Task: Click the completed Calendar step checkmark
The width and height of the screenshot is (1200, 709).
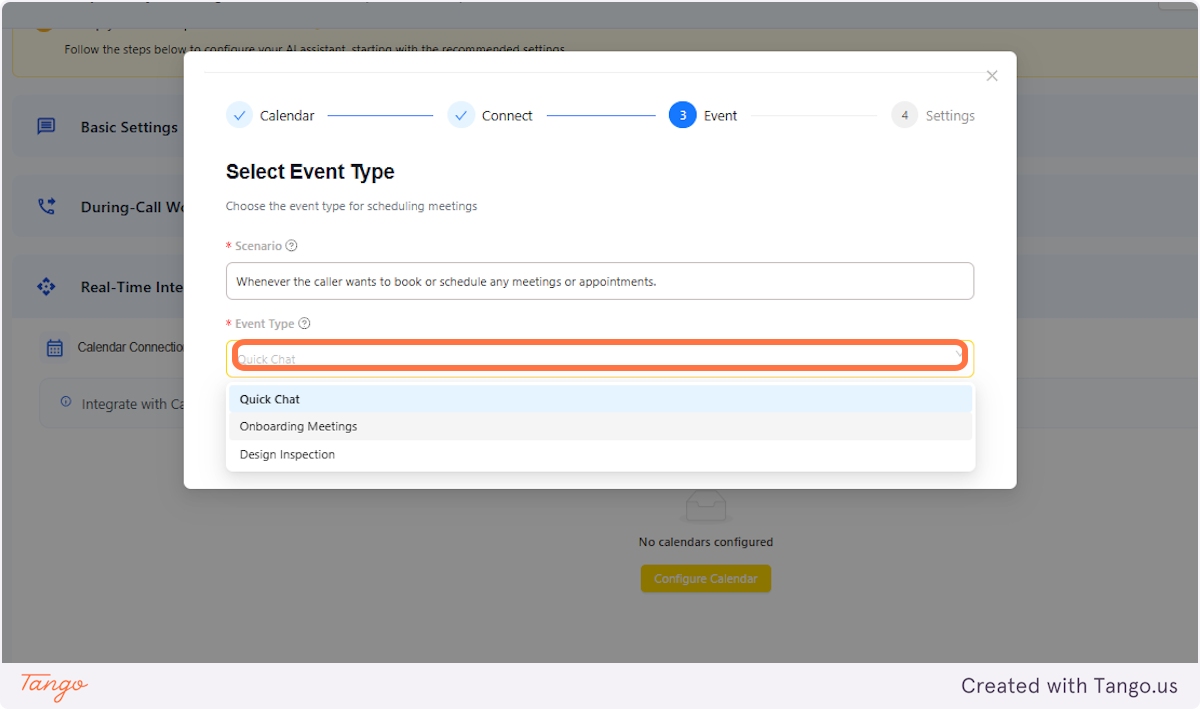Action: point(239,115)
